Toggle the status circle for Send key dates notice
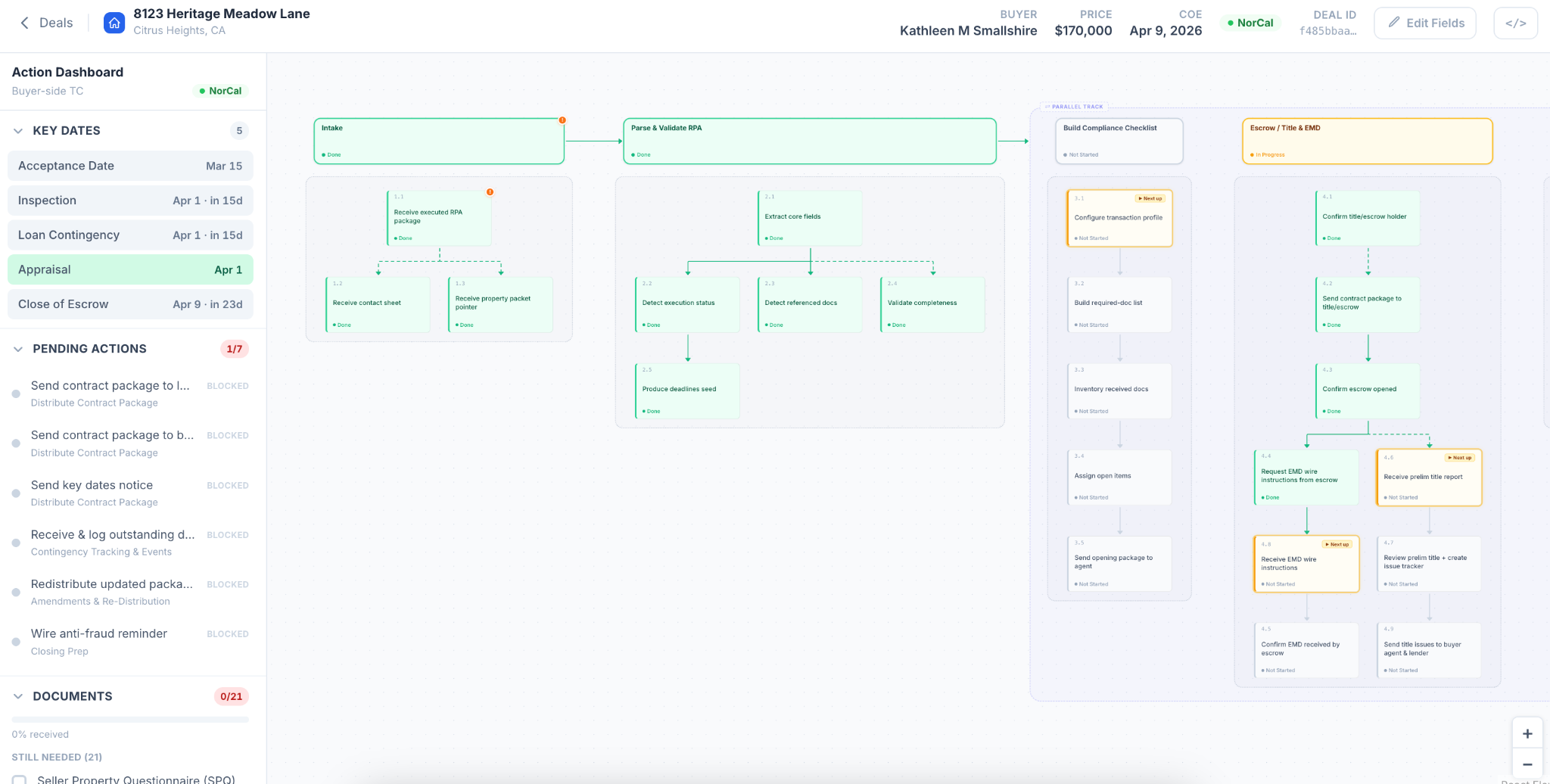This screenshot has height=784, width=1550. point(16,493)
